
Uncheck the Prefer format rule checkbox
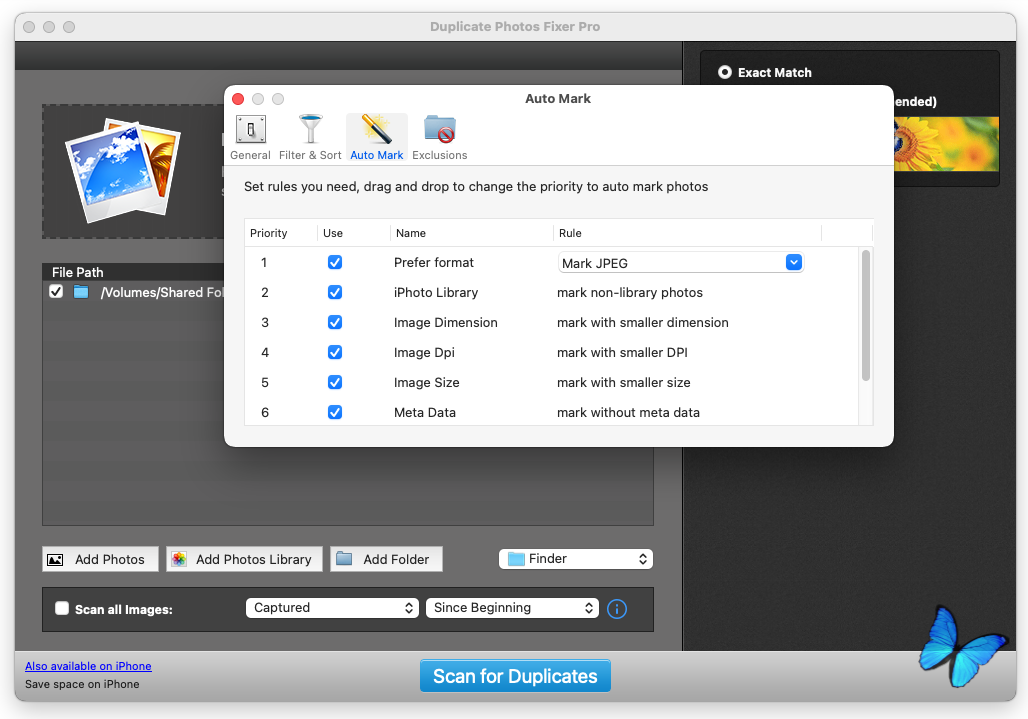335,263
